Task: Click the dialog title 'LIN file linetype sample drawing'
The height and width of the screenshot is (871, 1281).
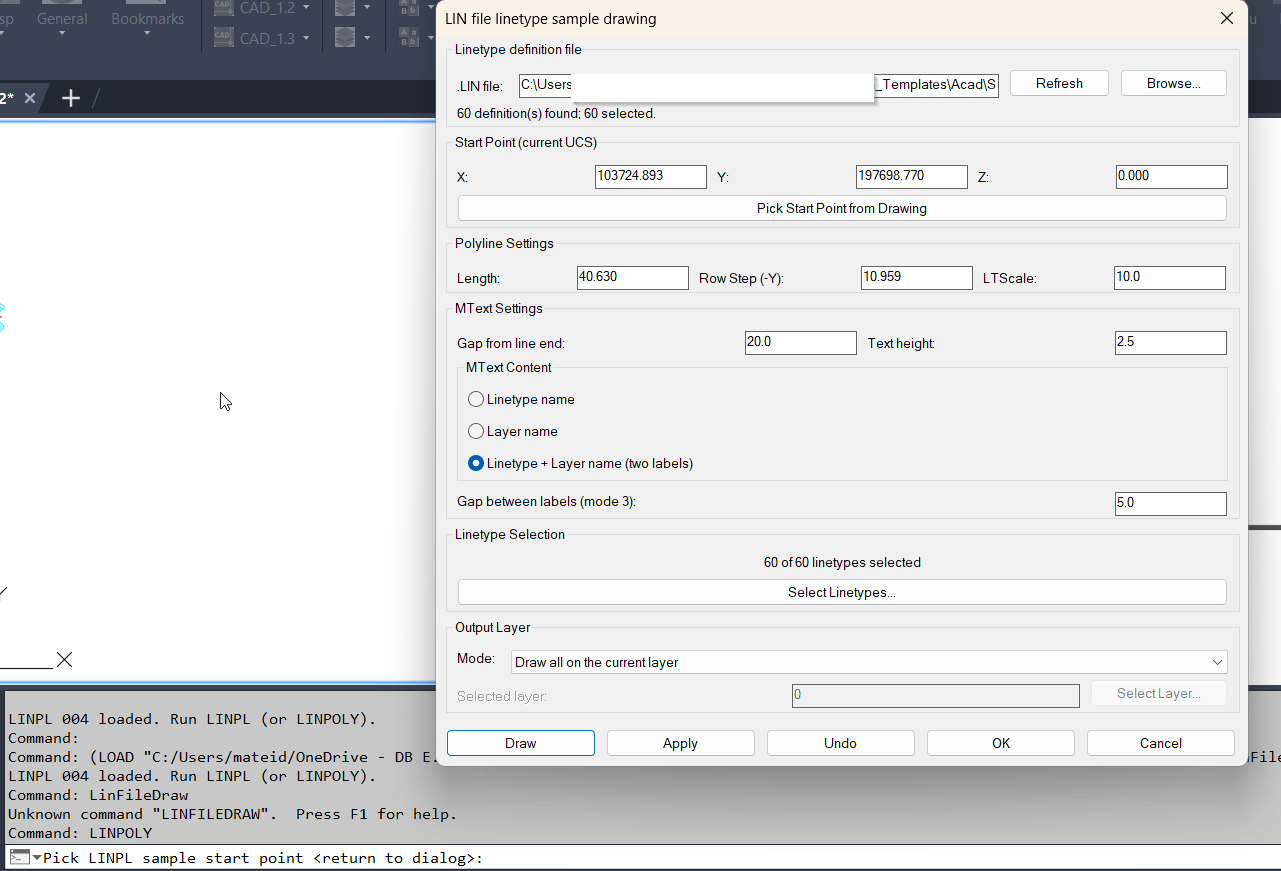Action: (x=551, y=19)
